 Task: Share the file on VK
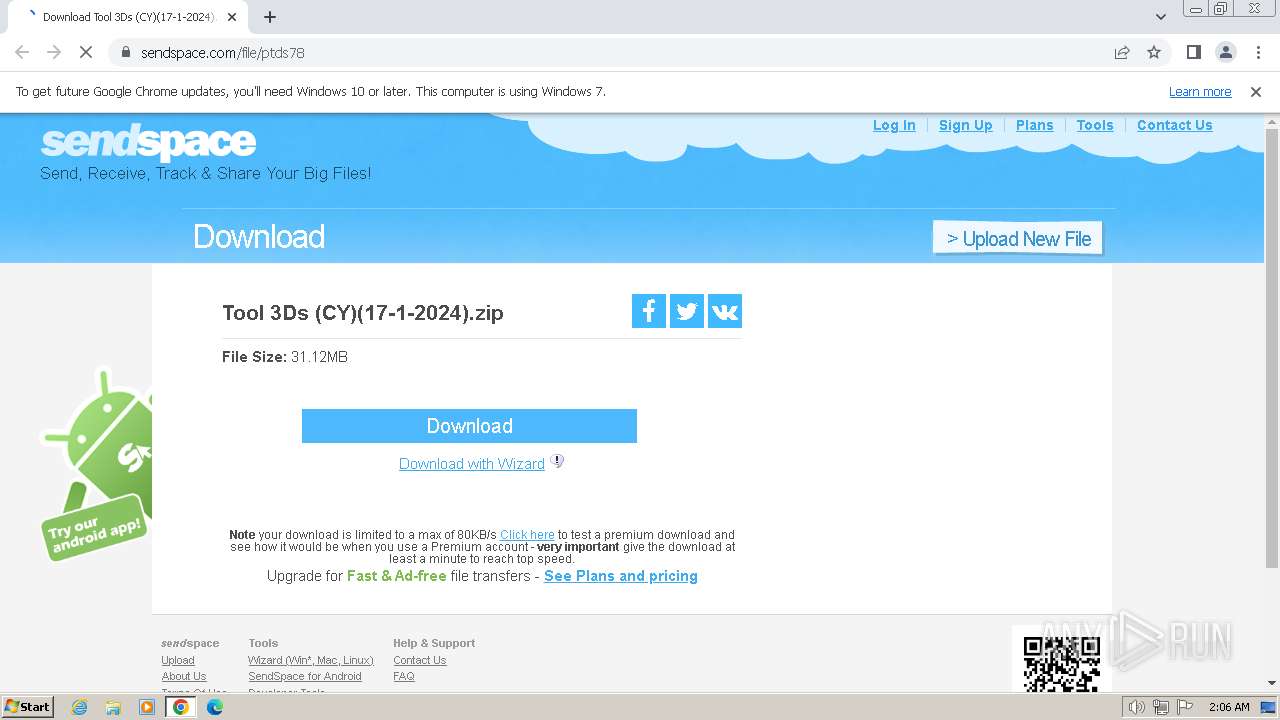(x=724, y=311)
